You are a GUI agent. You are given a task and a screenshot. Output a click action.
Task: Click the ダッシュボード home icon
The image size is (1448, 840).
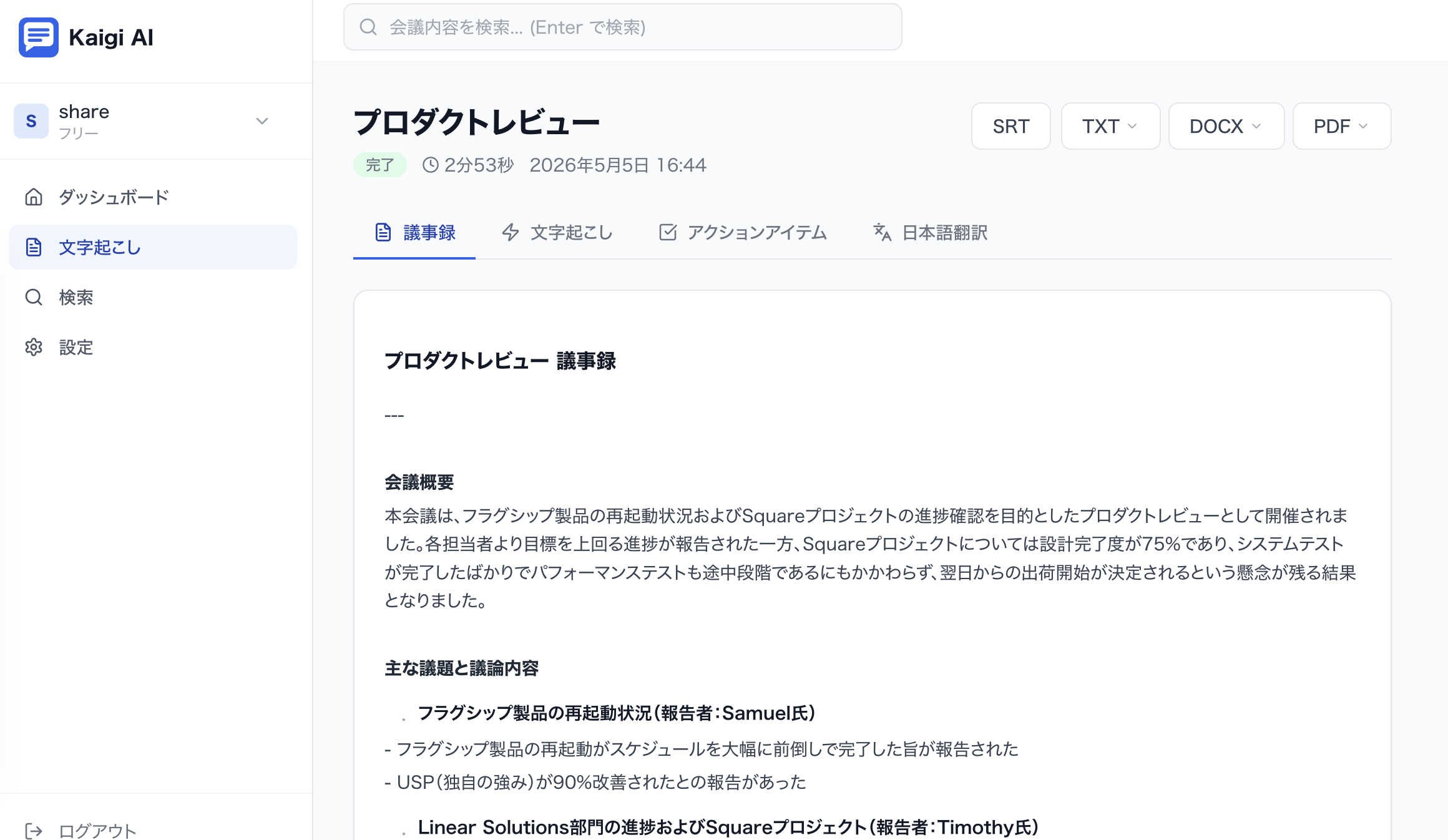[x=34, y=197]
